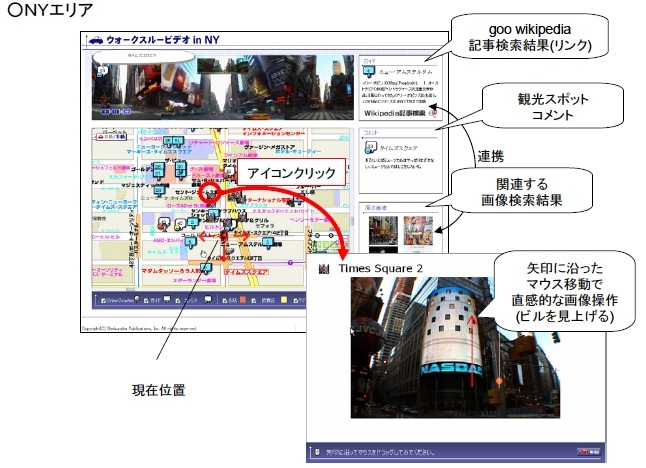The image size is (646, 468).
Task: Move left with the red left arrow
Action: tap(208, 236)
